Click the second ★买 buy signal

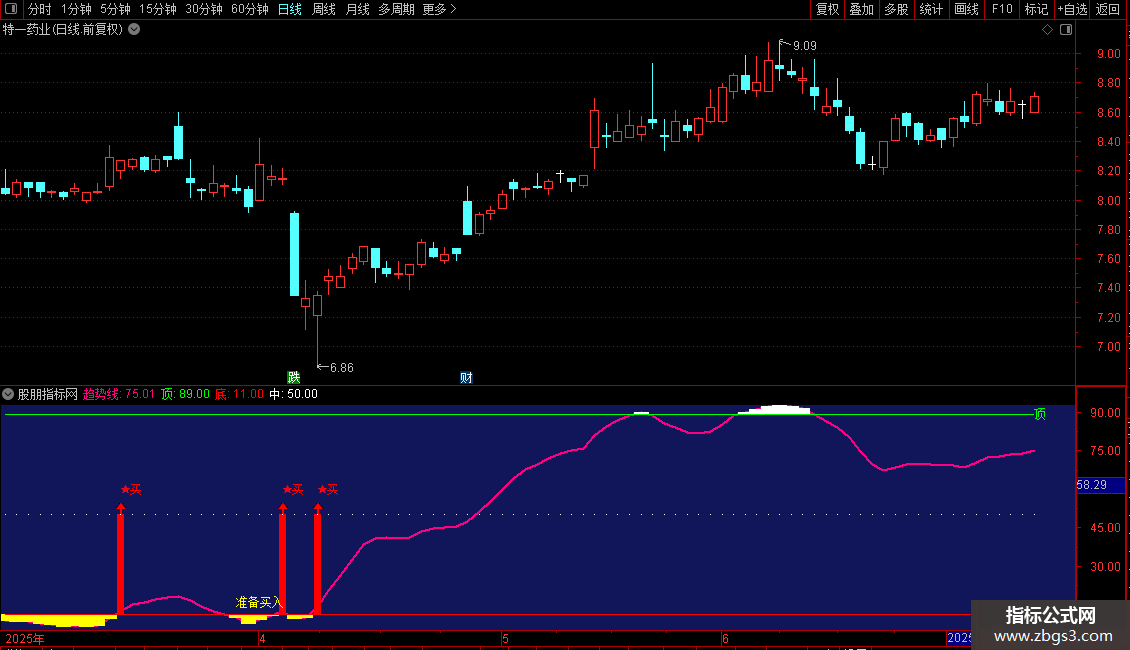coord(293,489)
